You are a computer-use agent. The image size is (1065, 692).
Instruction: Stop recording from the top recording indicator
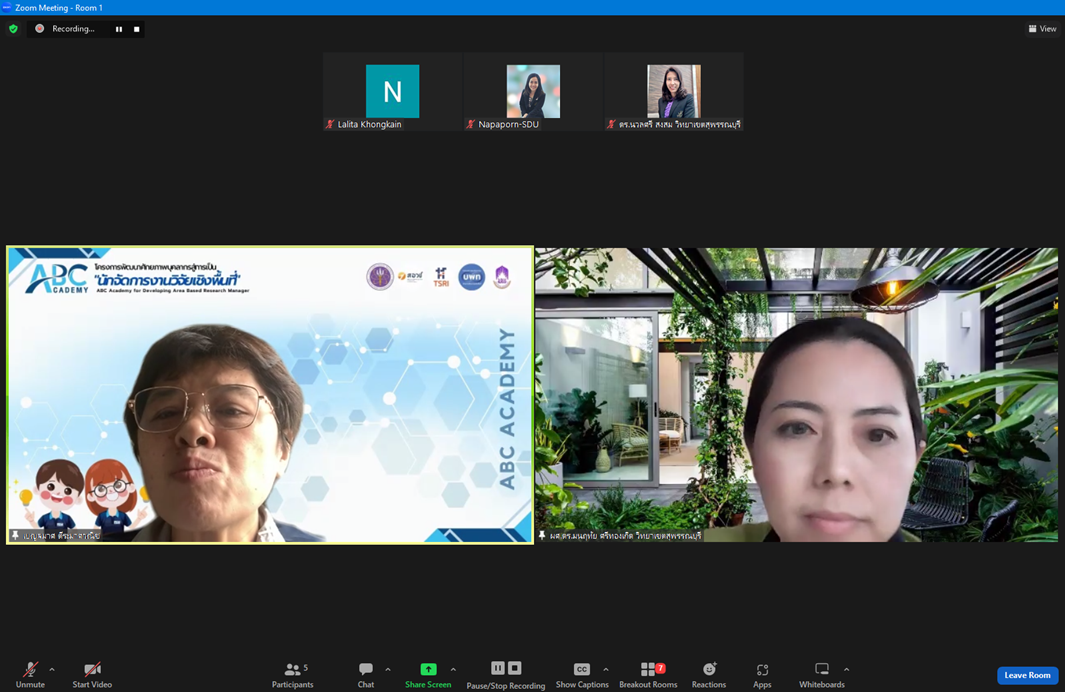(137, 29)
